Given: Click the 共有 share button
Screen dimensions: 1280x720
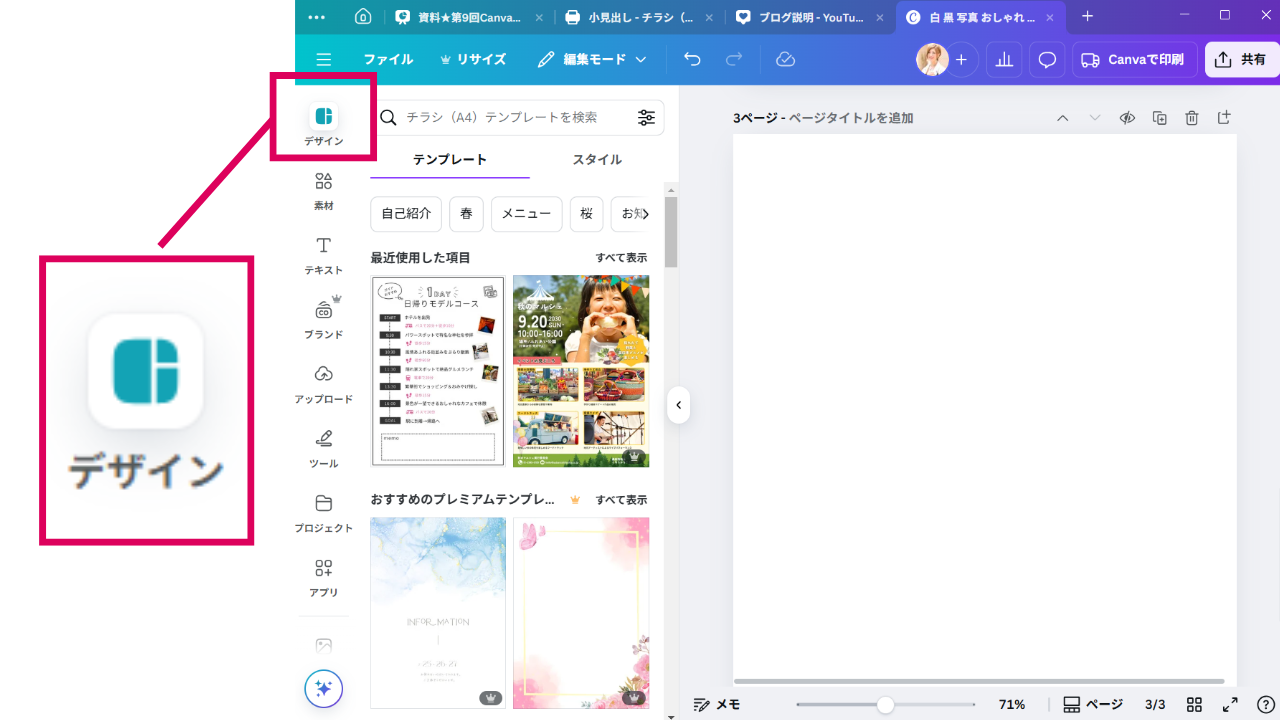Looking at the screenshot, I should [1241, 60].
